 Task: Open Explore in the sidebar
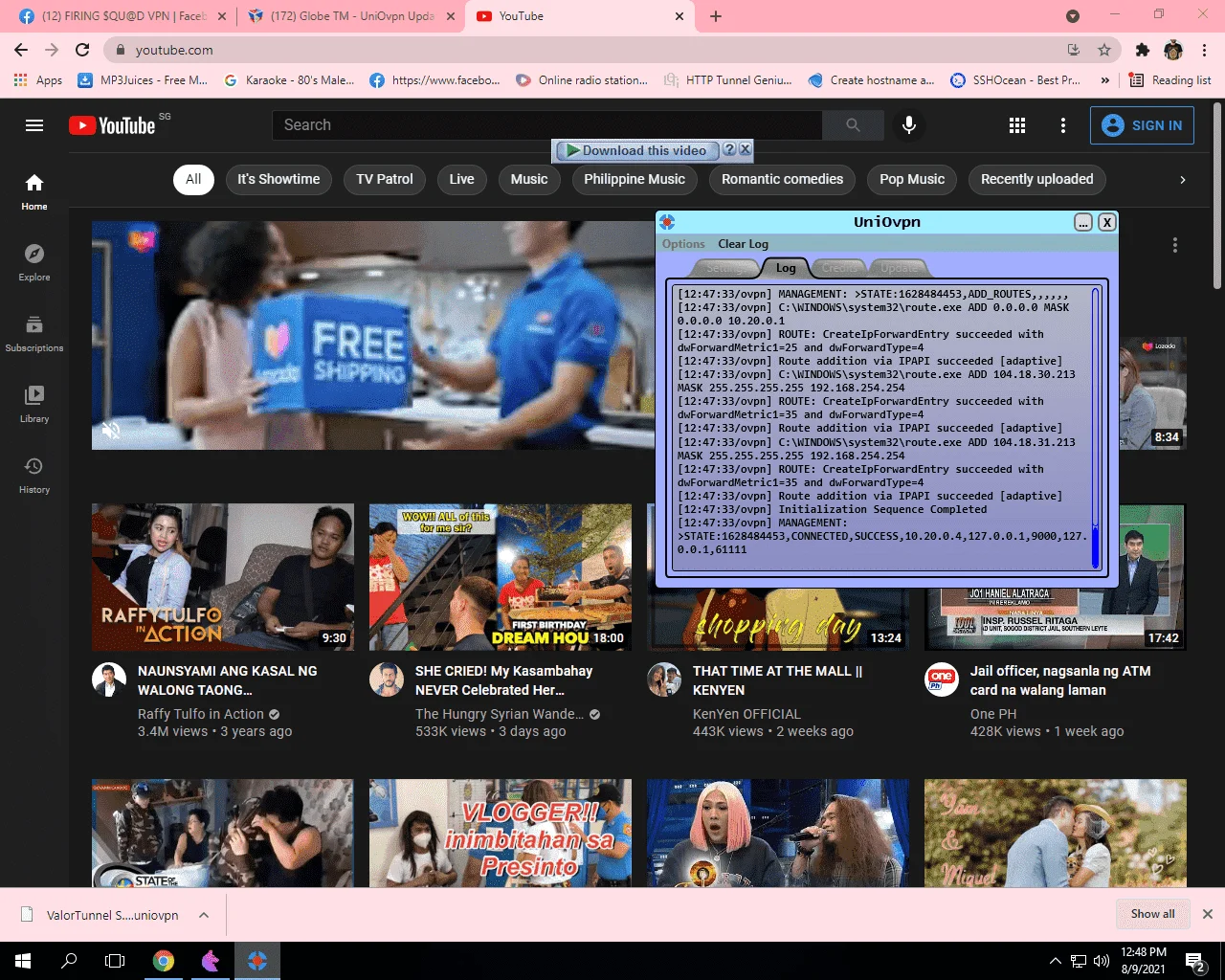tap(34, 262)
